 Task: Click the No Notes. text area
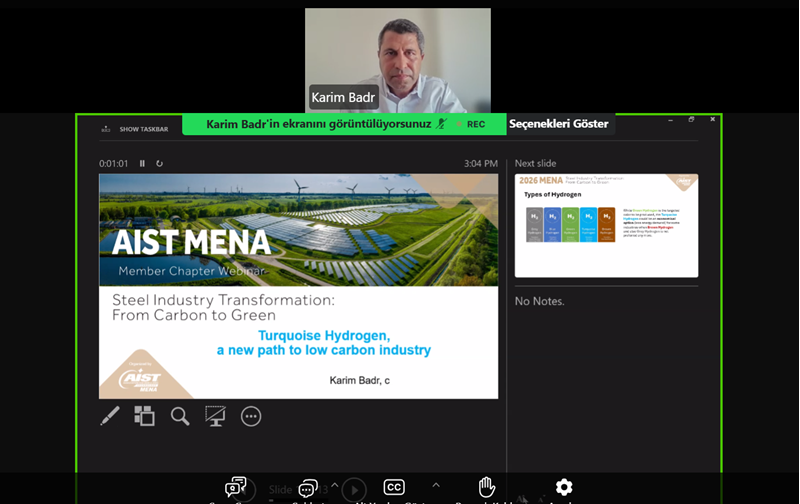click(539, 301)
